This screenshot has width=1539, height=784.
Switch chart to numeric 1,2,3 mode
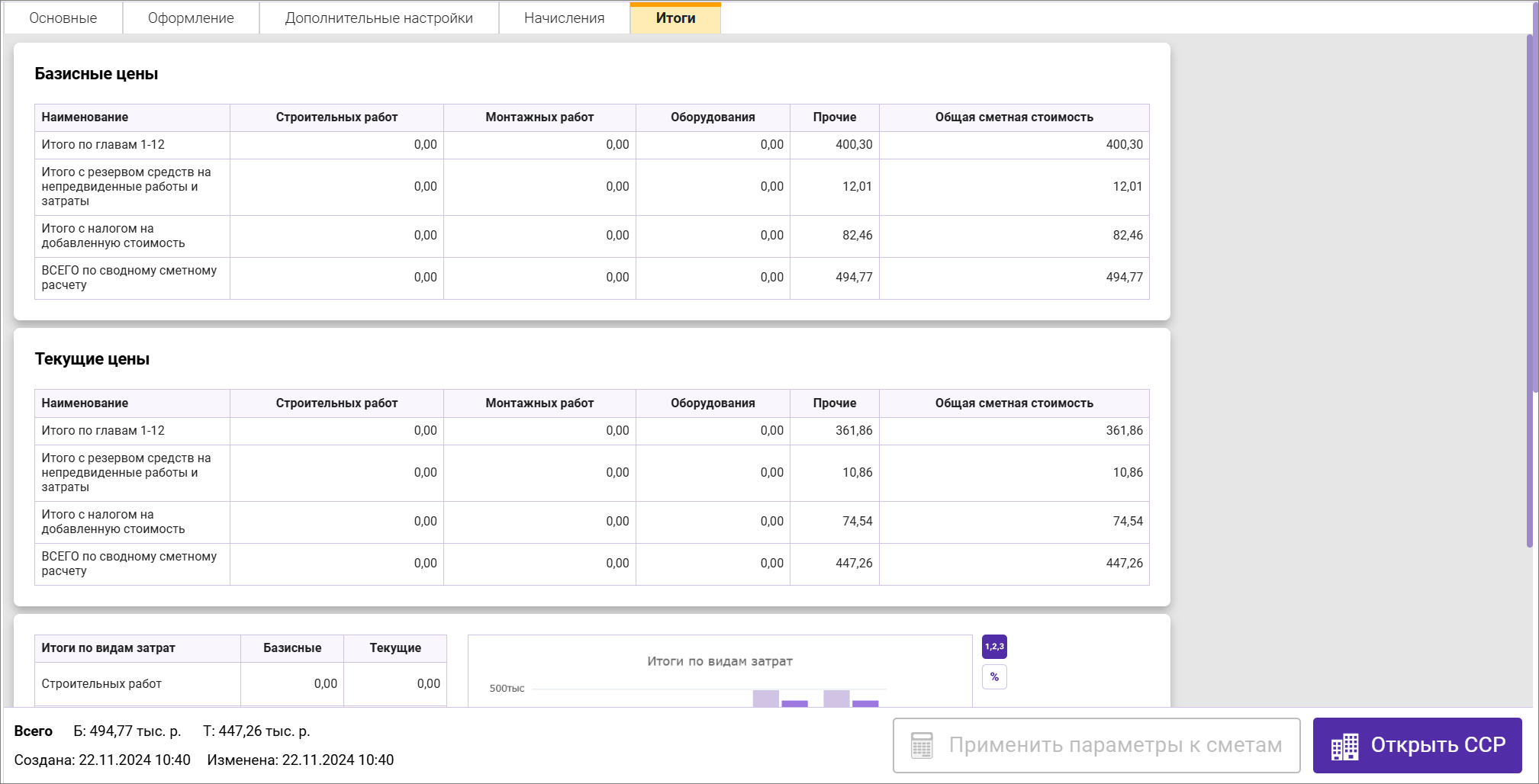pos(994,647)
